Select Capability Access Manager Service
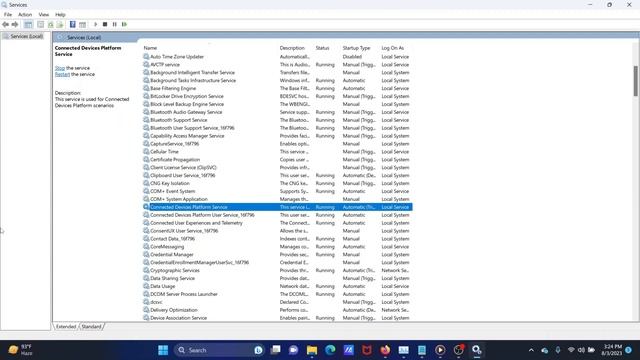Screen dimensions: 640x360 coord(278,136)
